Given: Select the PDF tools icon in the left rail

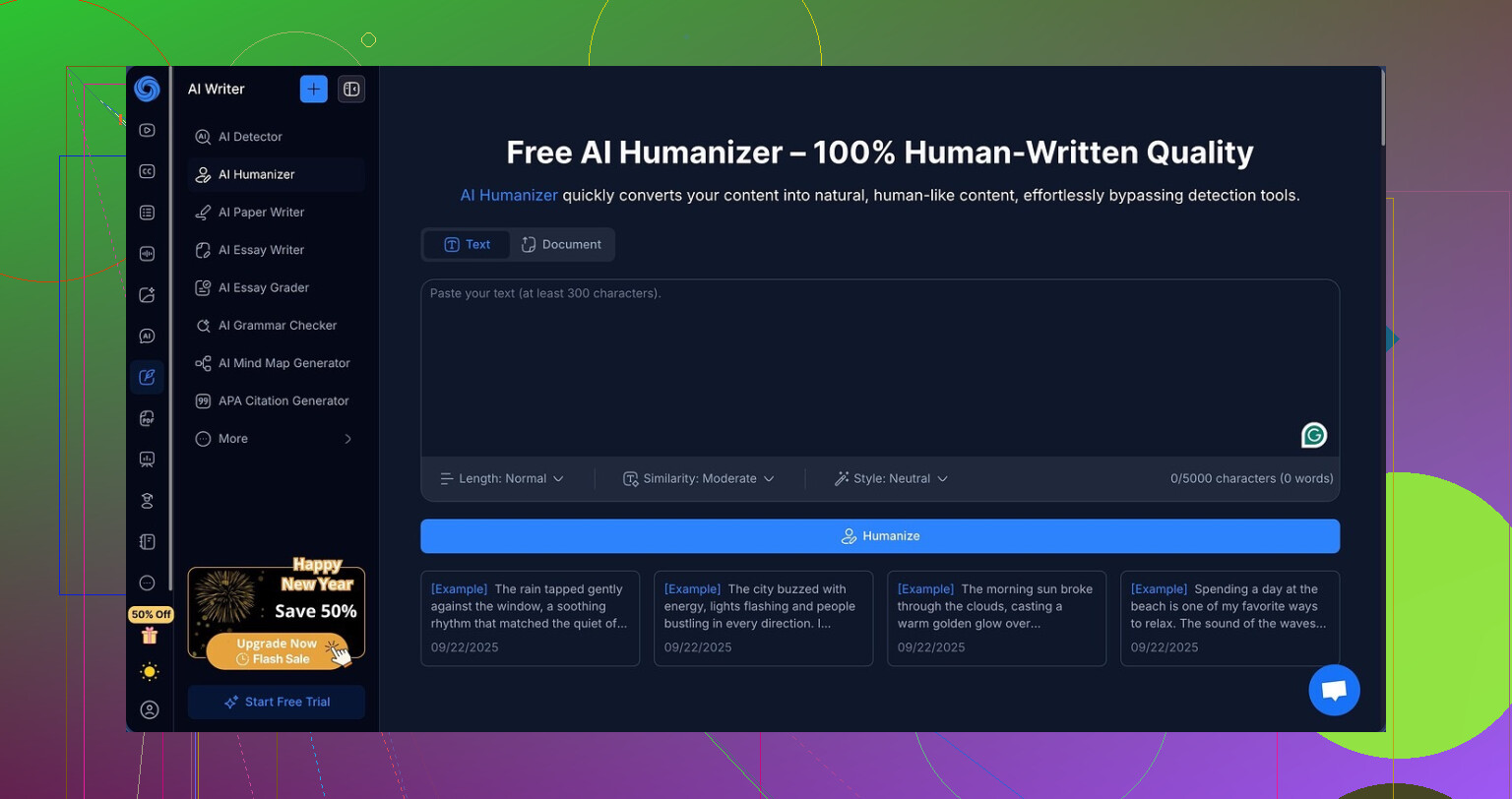Looking at the screenshot, I should 147,417.
